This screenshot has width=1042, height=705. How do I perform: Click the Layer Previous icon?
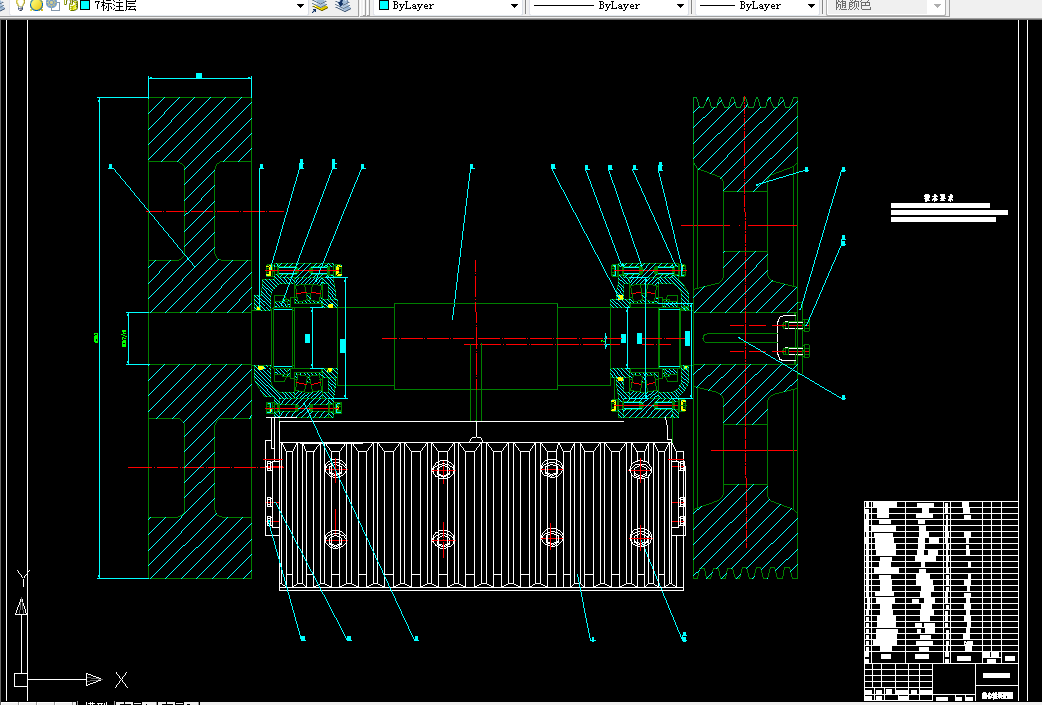tap(343, 6)
